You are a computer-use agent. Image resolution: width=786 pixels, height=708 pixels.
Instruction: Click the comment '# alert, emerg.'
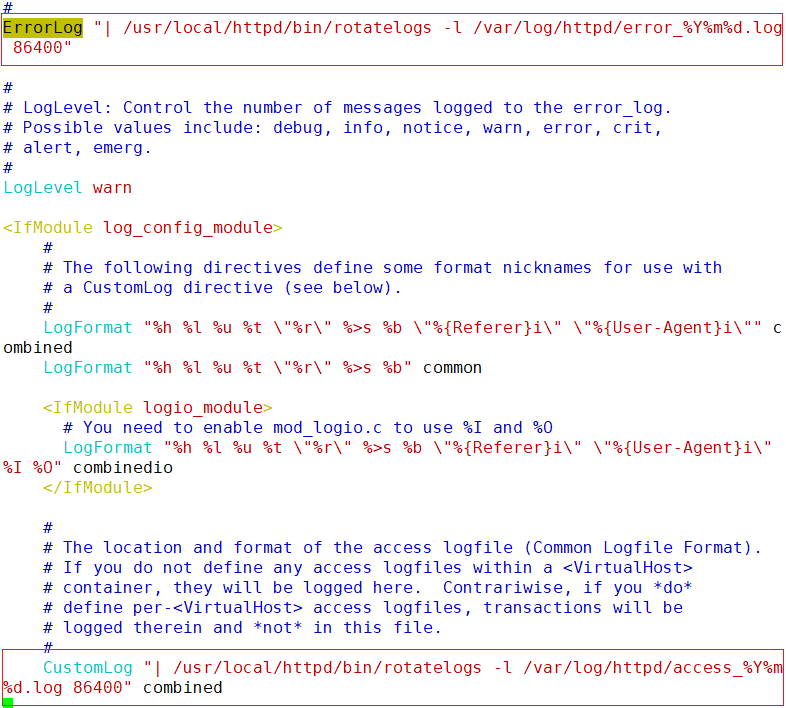coord(77,148)
